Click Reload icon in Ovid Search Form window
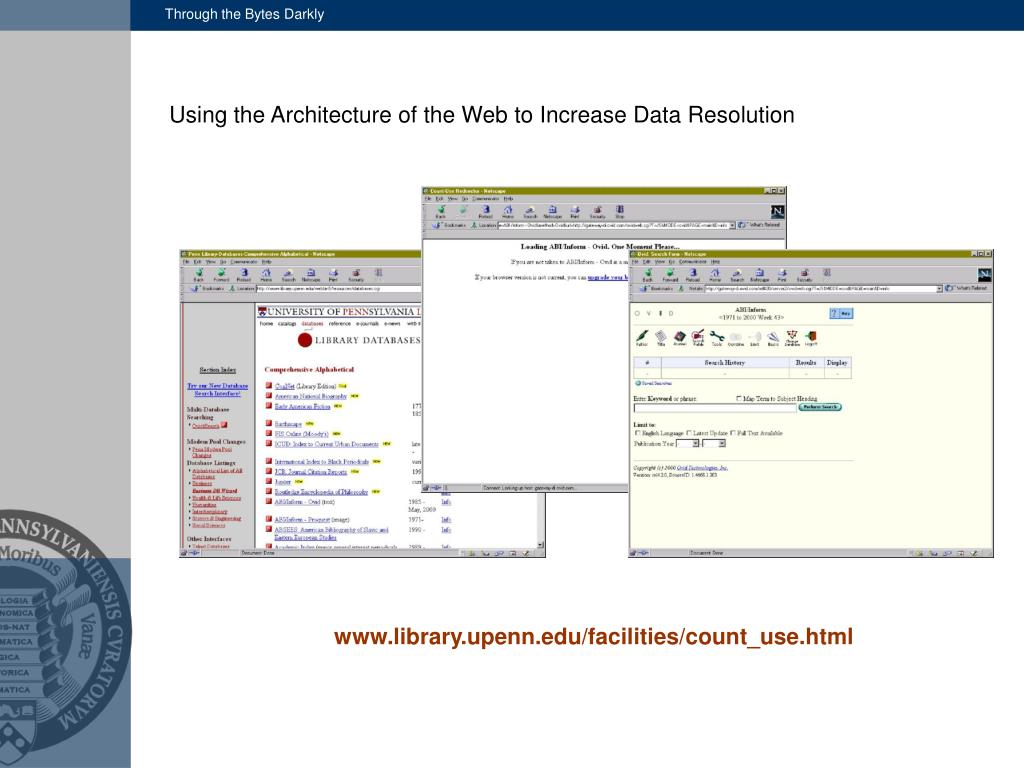This screenshot has width=1024, height=768. 692,274
